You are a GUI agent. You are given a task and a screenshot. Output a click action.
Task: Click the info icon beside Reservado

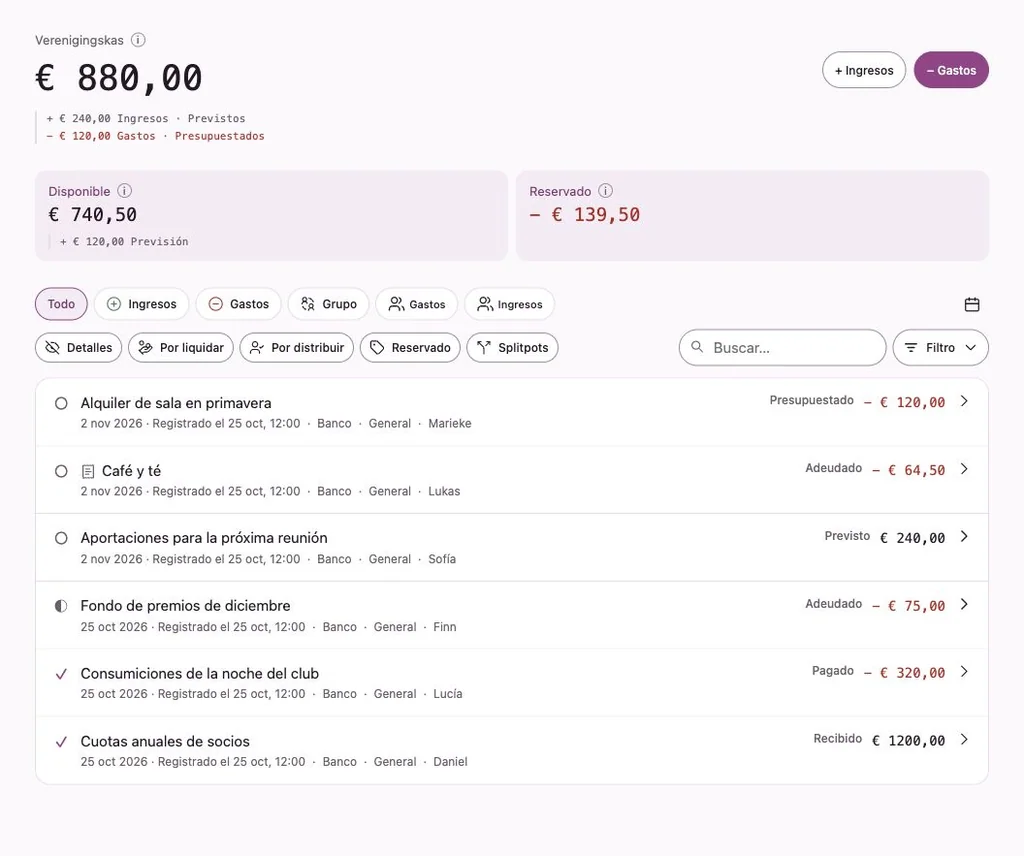[x=605, y=191]
